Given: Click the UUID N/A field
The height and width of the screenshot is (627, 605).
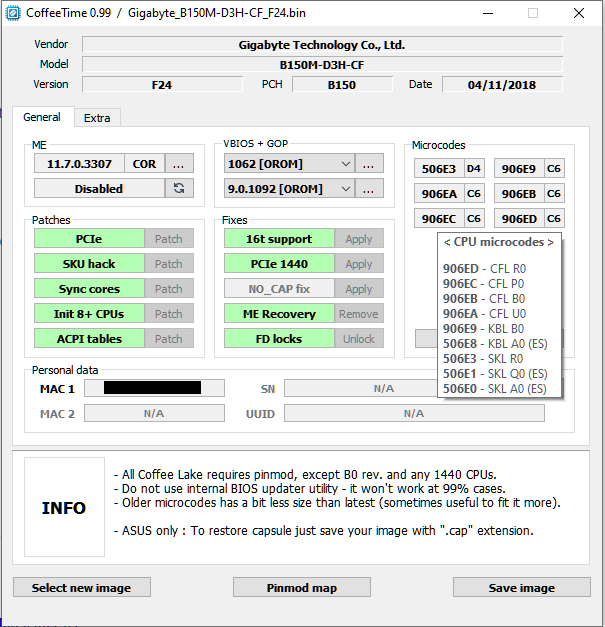Looking at the screenshot, I should [414, 413].
